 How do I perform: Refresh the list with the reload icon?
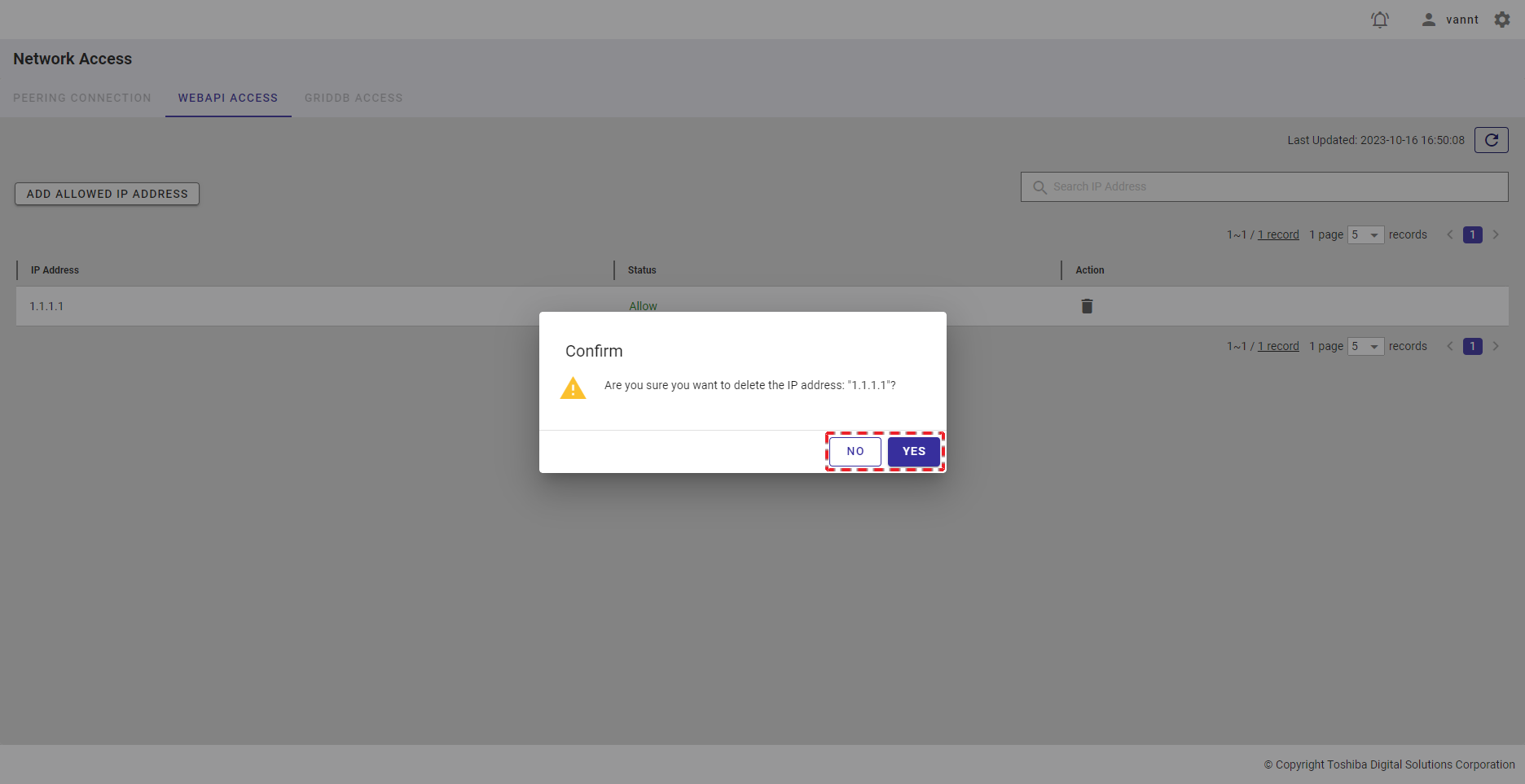[1492, 140]
